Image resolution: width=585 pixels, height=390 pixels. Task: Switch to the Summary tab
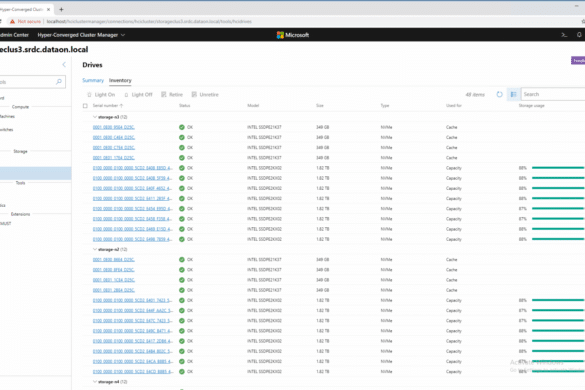tap(93, 80)
